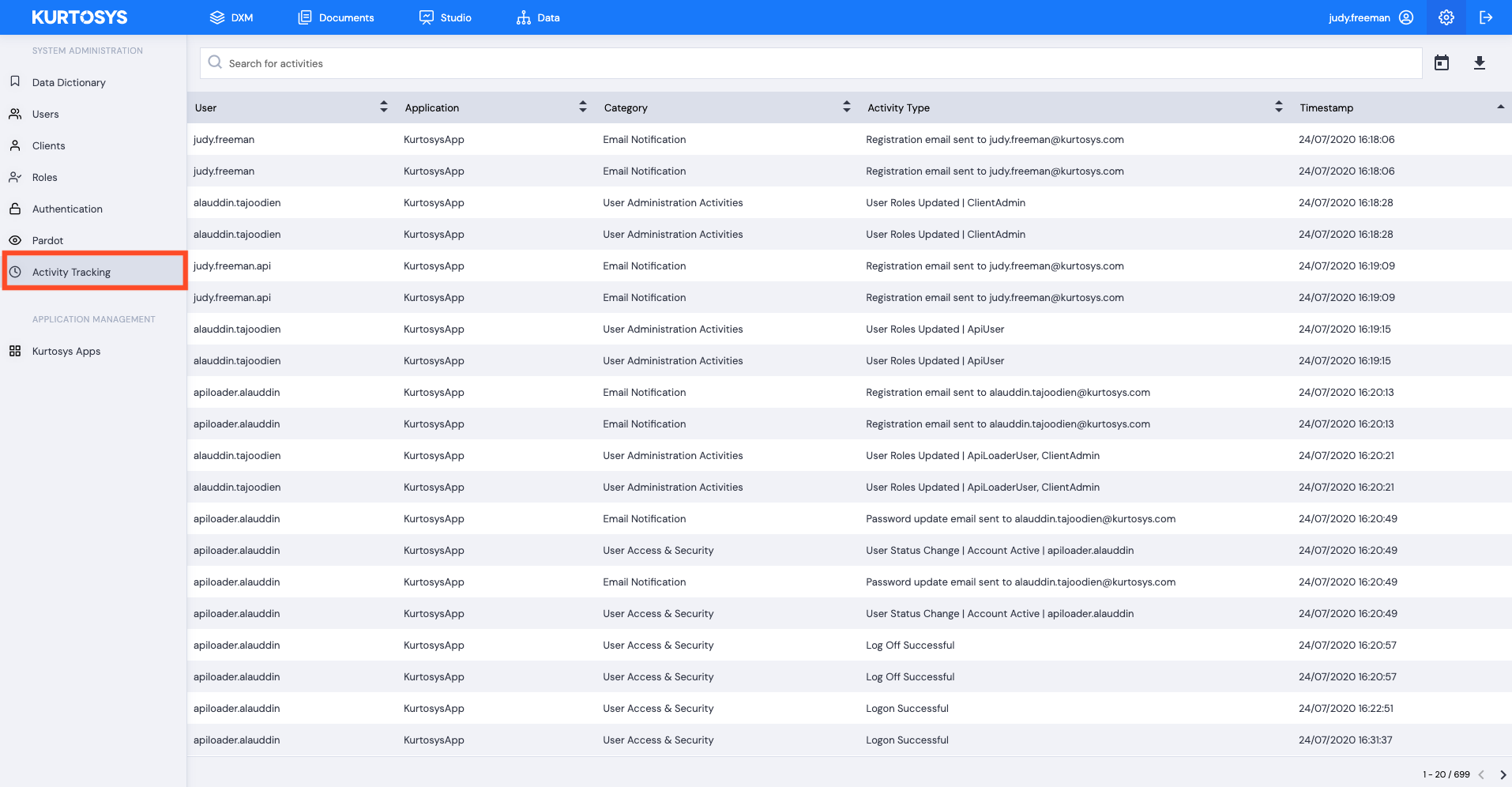
Task: Open the settings gear icon
Action: 1446,17
